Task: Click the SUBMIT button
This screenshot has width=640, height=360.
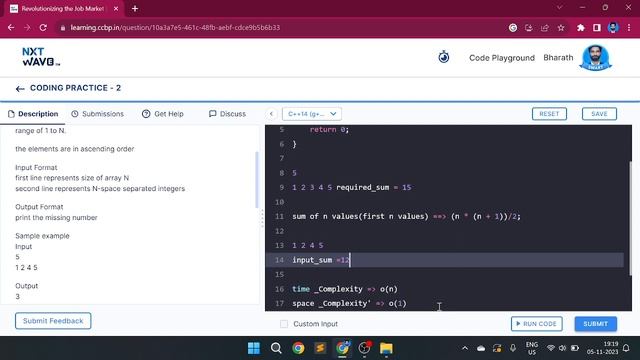Action: [x=596, y=324]
